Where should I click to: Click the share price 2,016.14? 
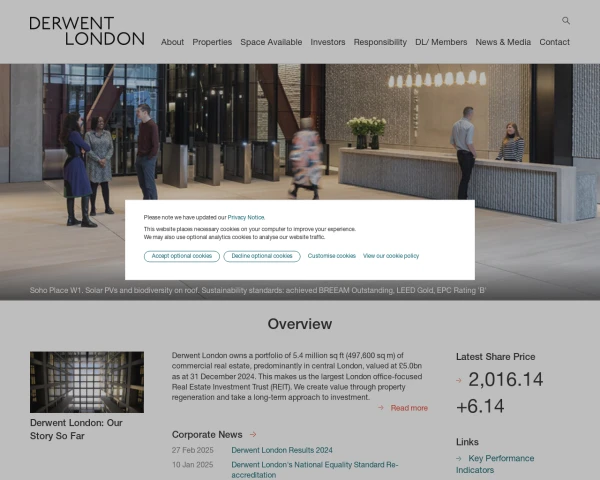(x=505, y=379)
